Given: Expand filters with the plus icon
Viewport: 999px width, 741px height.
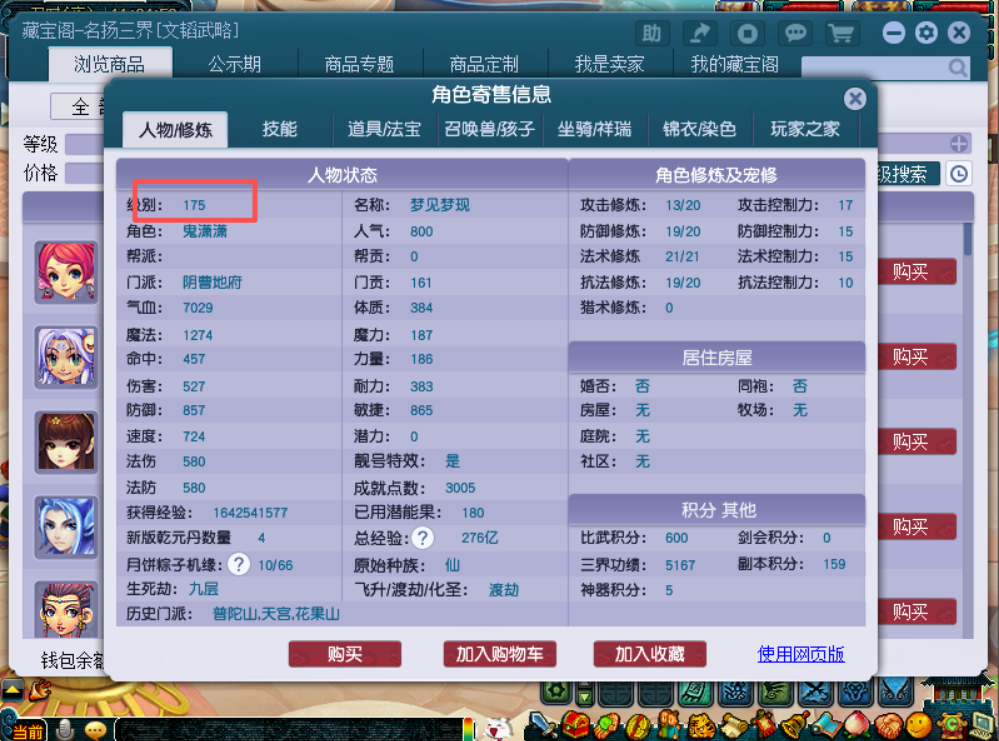Looking at the screenshot, I should [x=959, y=144].
